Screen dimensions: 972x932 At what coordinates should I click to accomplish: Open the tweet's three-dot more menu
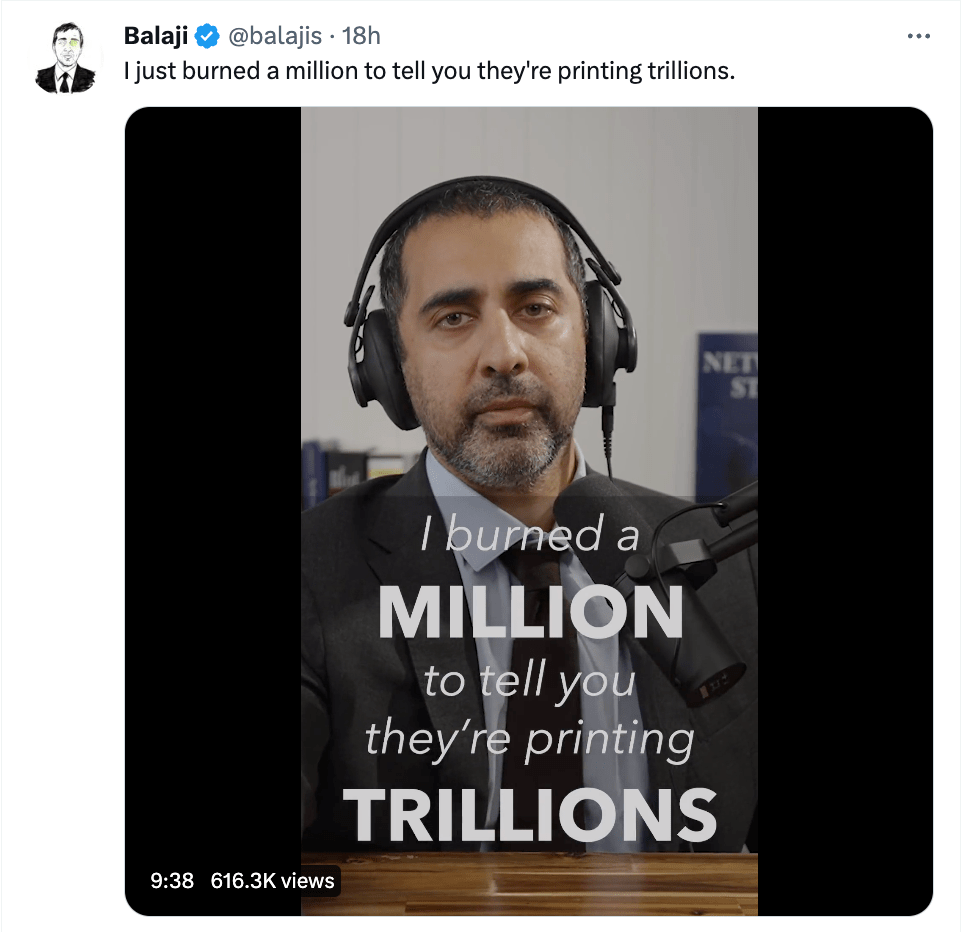tap(918, 37)
